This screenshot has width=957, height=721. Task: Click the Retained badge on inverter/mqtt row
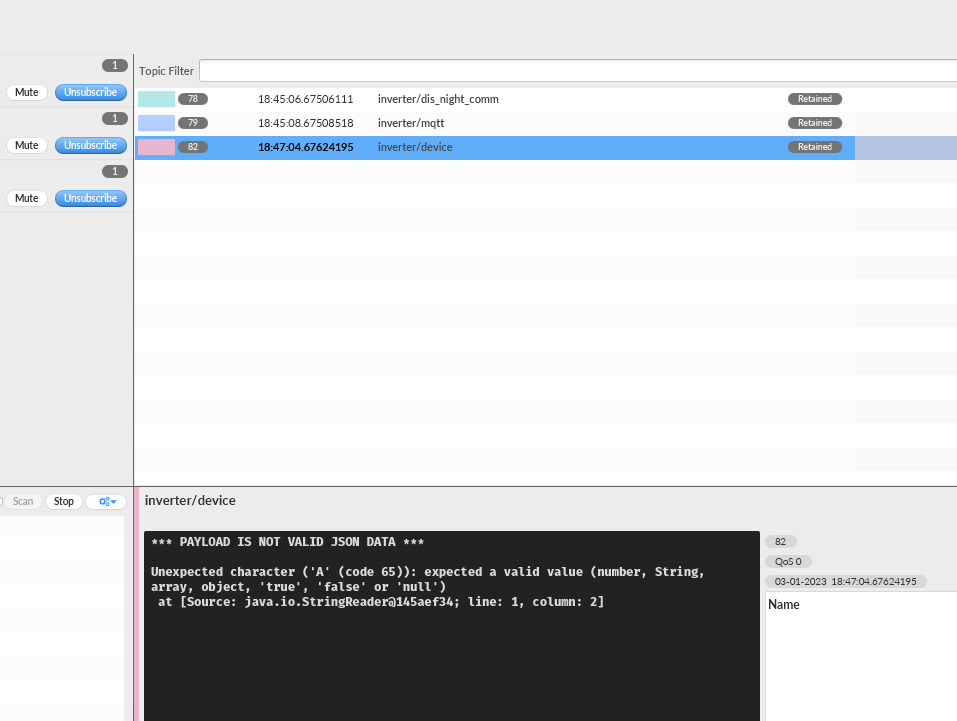[814, 122]
